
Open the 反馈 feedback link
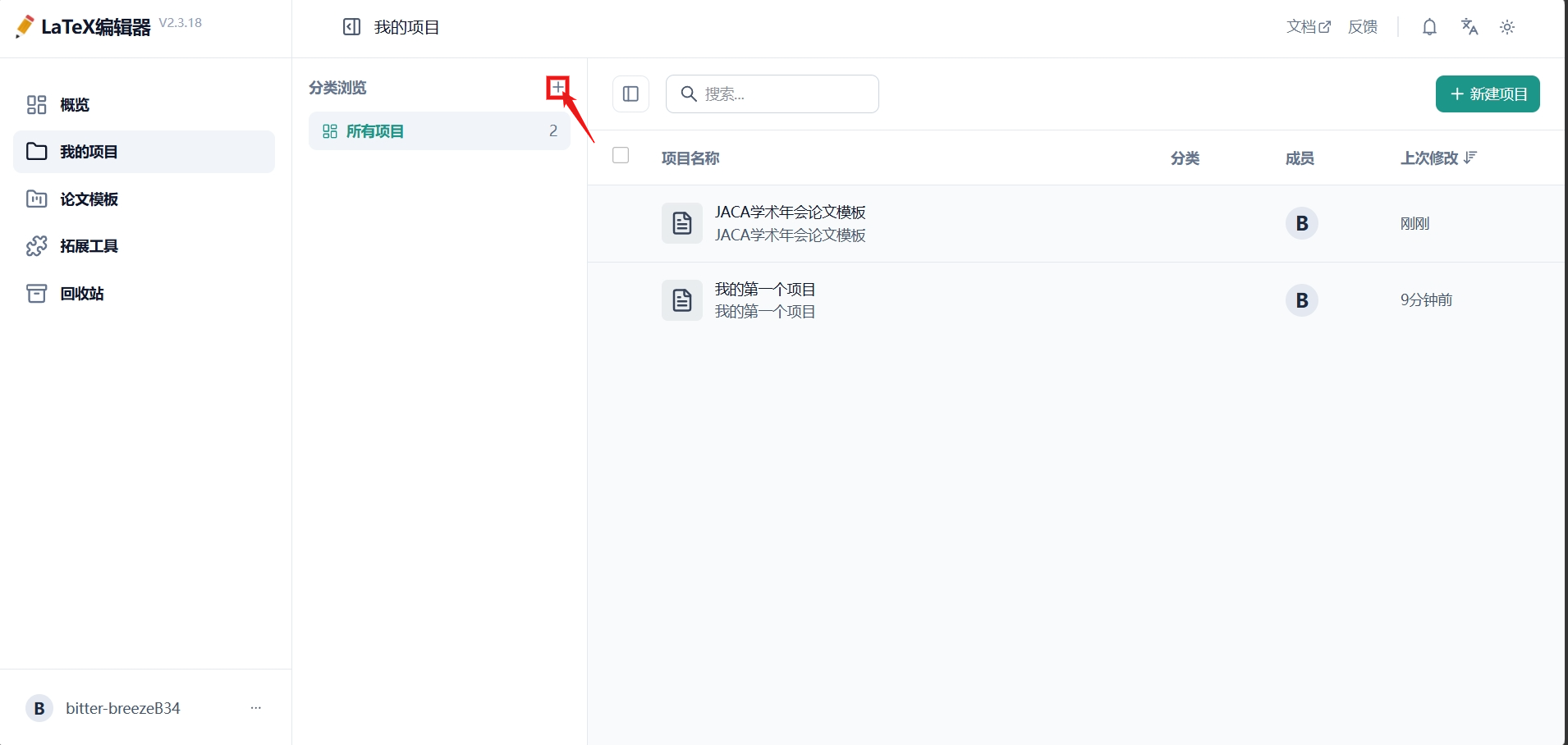1363,27
